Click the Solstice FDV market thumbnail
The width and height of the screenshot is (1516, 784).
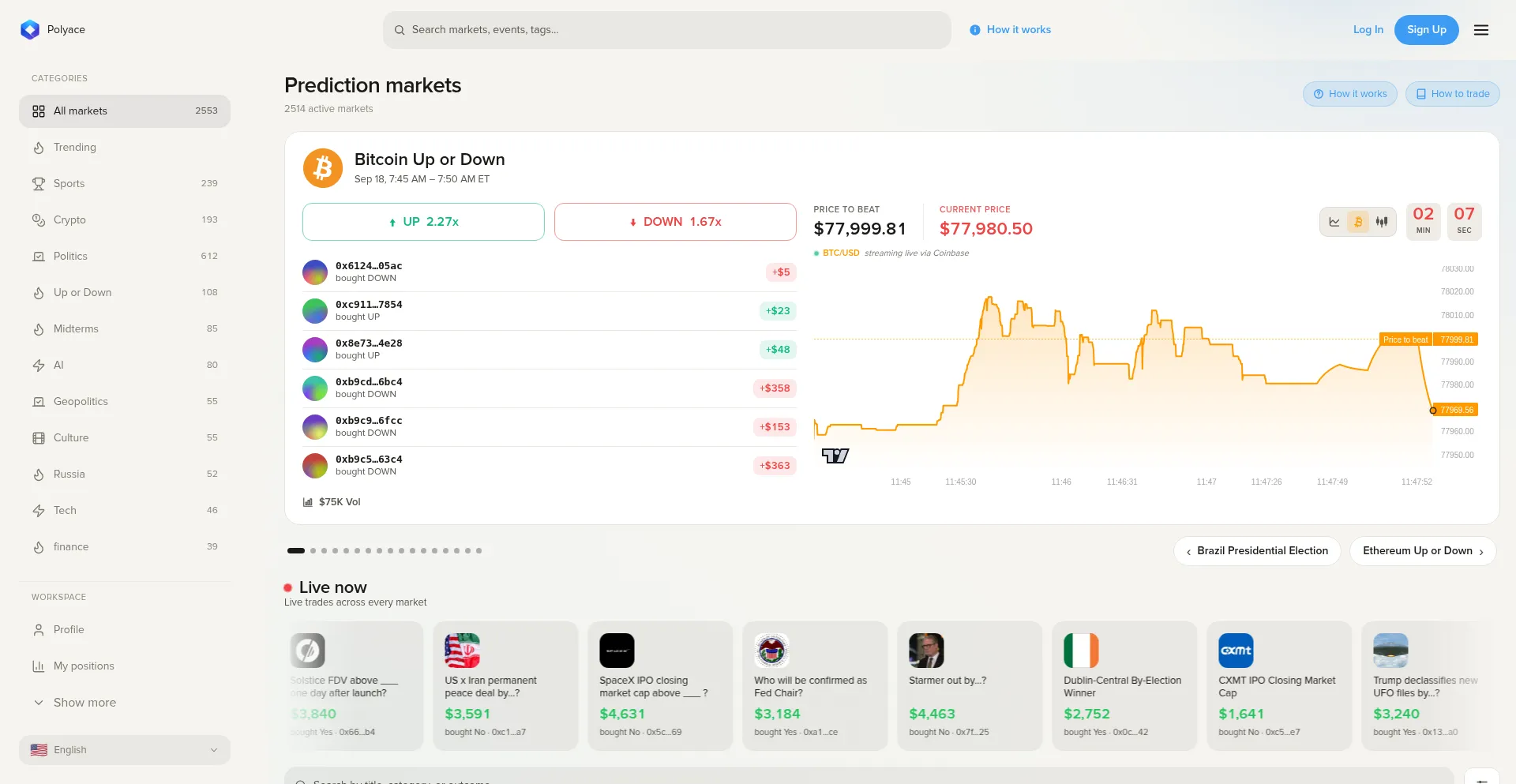[308, 651]
